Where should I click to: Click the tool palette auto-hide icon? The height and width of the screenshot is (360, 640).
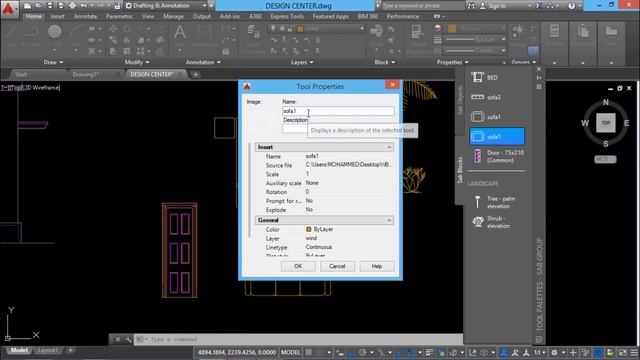pos(539,78)
